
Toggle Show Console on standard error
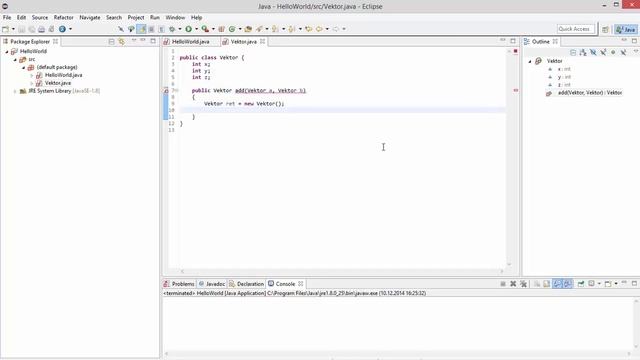(567, 284)
